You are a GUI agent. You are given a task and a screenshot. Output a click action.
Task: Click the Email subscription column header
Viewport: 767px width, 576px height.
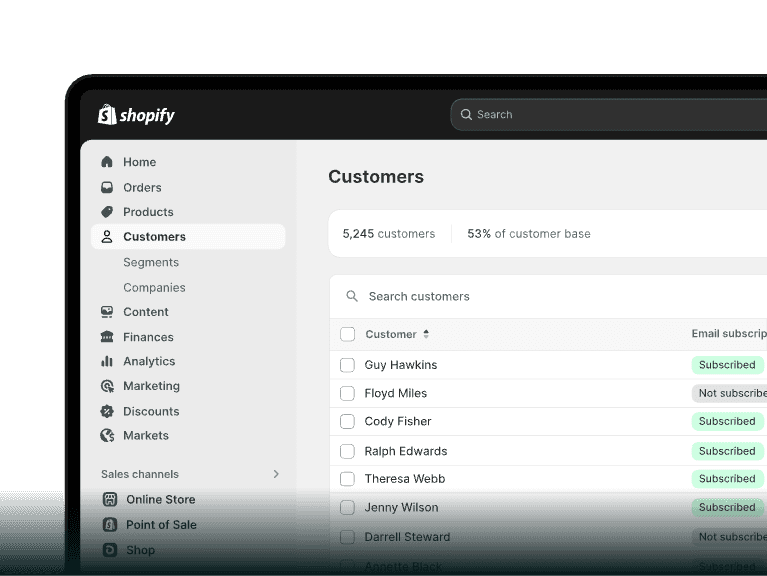tap(729, 333)
